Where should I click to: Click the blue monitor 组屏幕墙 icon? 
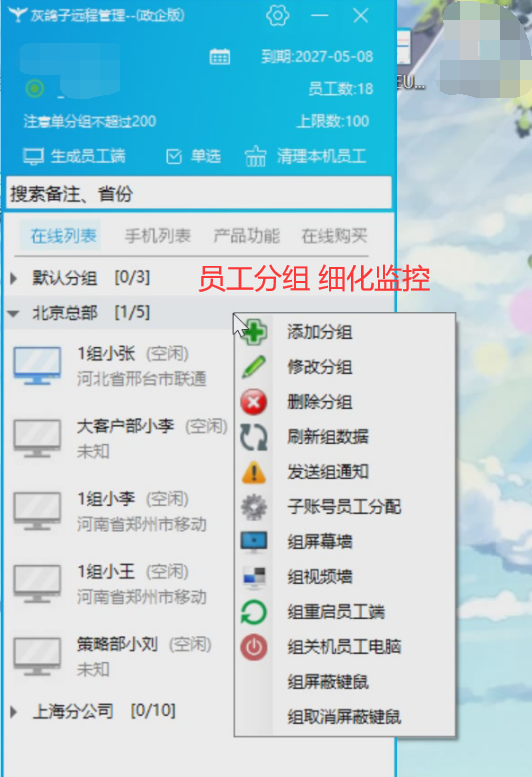(x=254, y=542)
